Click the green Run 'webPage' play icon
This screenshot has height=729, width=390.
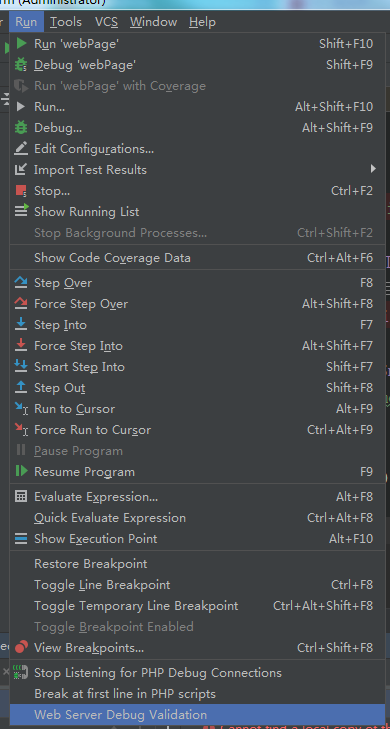(x=21, y=44)
